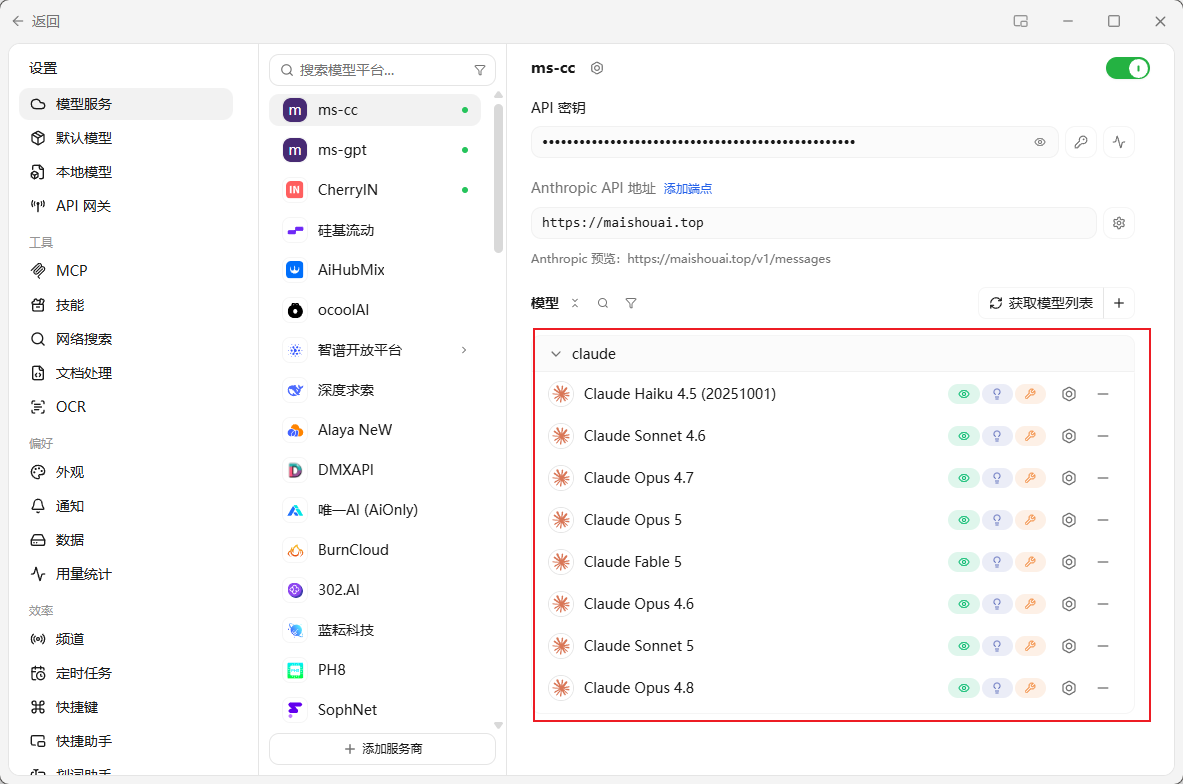Click the Anthropic API 地址 URL field

point(813,223)
